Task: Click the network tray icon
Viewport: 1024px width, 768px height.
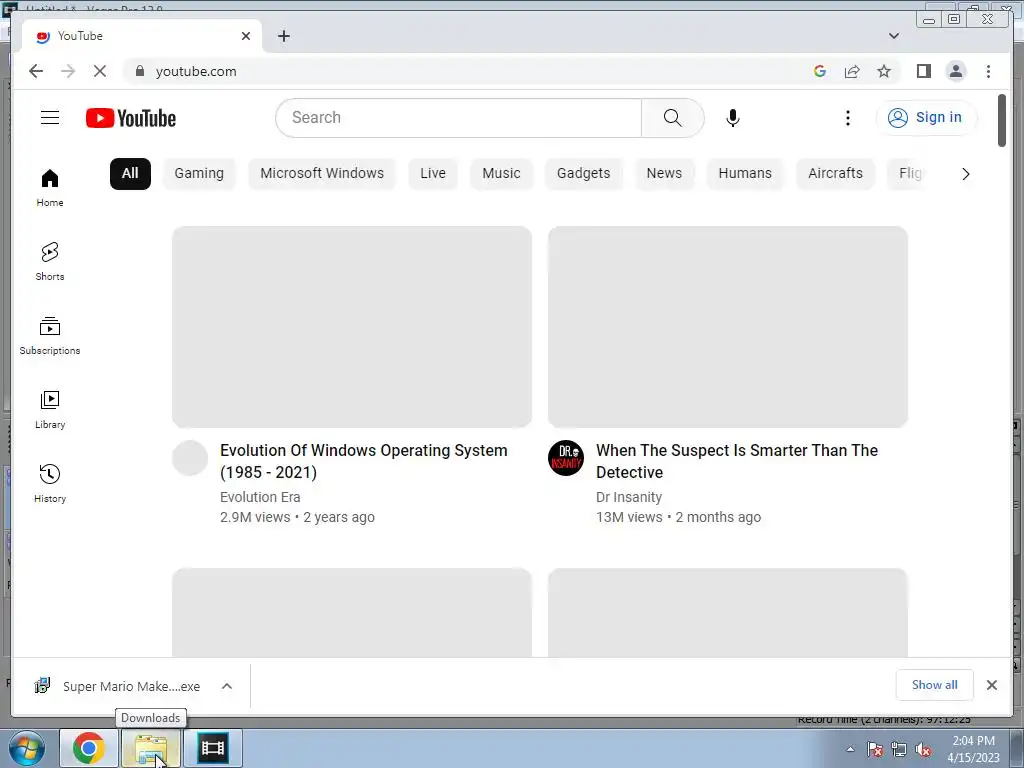Action: [899, 750]
